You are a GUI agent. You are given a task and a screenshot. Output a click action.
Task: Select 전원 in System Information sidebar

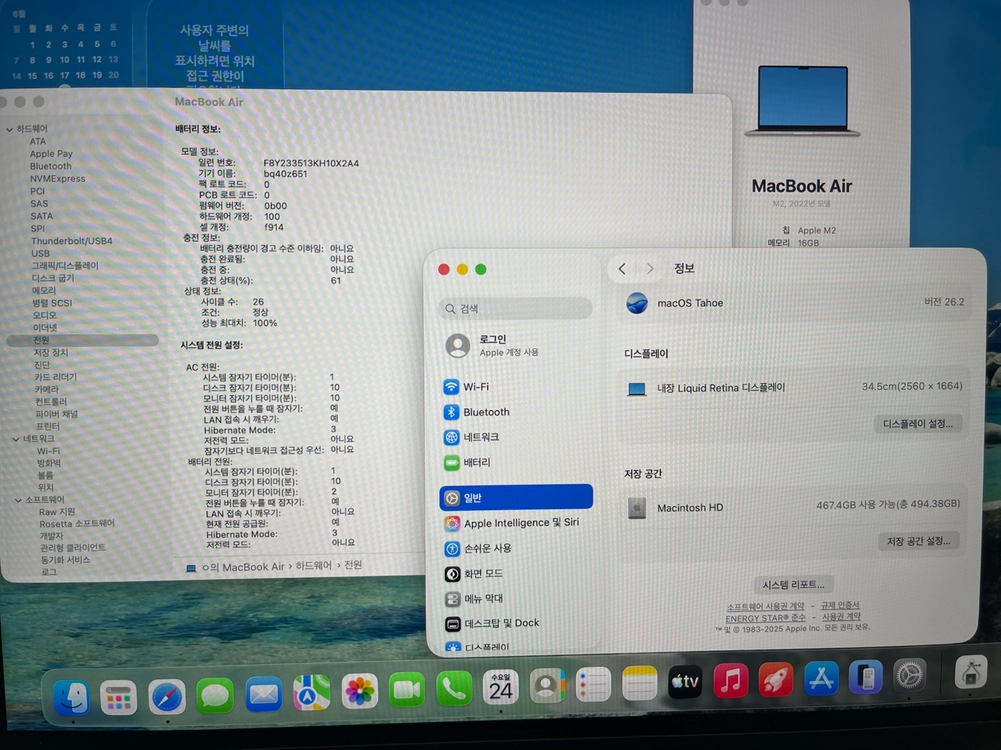tap(82, 340)
